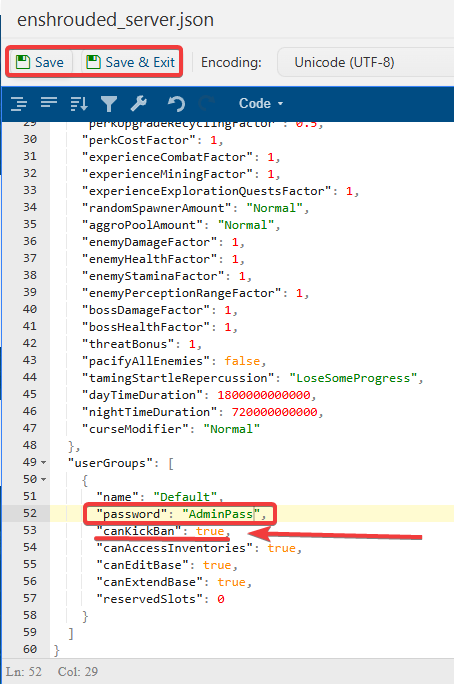Open the Unicode (UTF-8) encoding dropdown

tap(365, 62)
